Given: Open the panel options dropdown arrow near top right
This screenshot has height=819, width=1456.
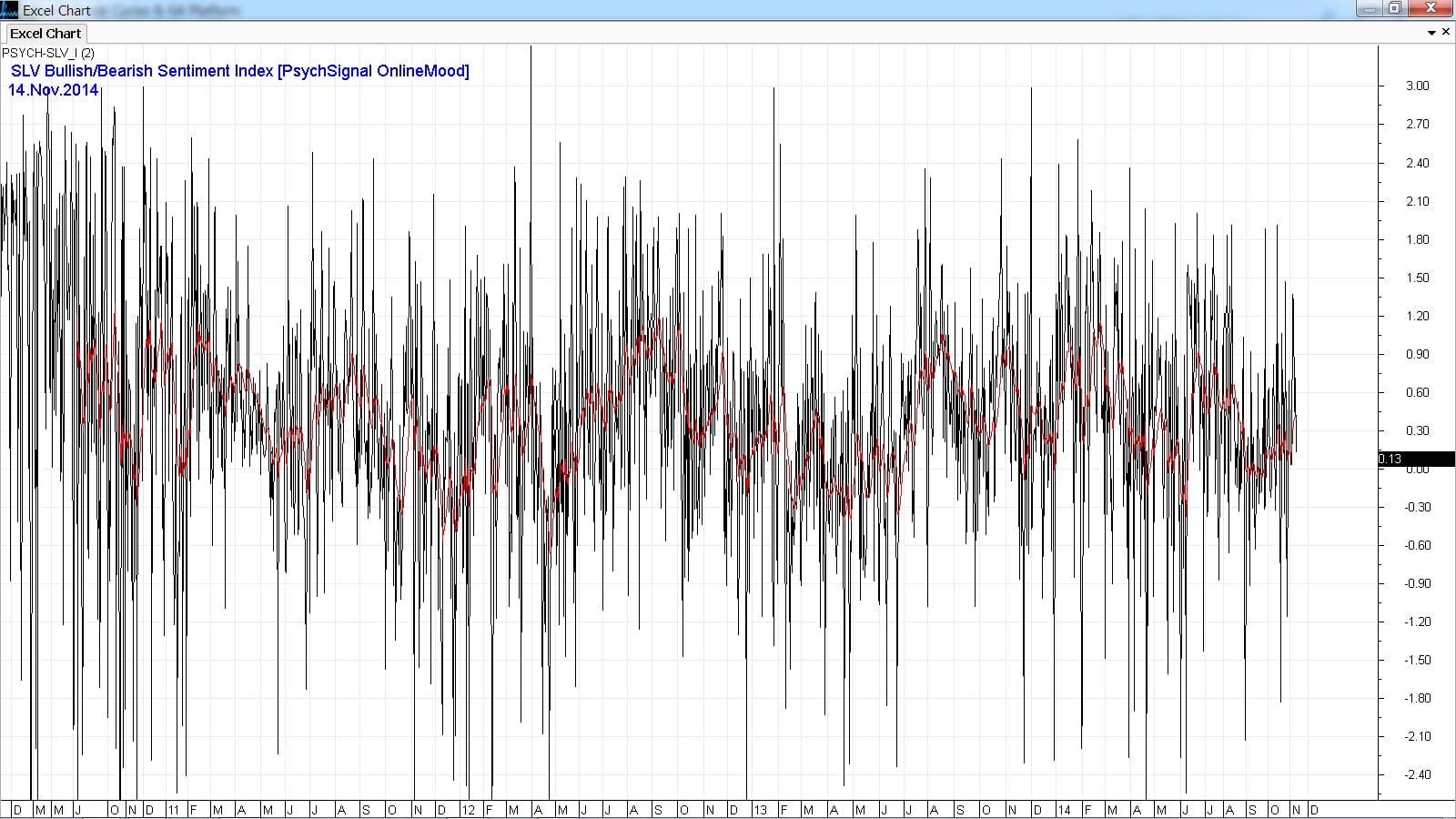Looking at the screenshot, I should click(x=1432, y=32).
